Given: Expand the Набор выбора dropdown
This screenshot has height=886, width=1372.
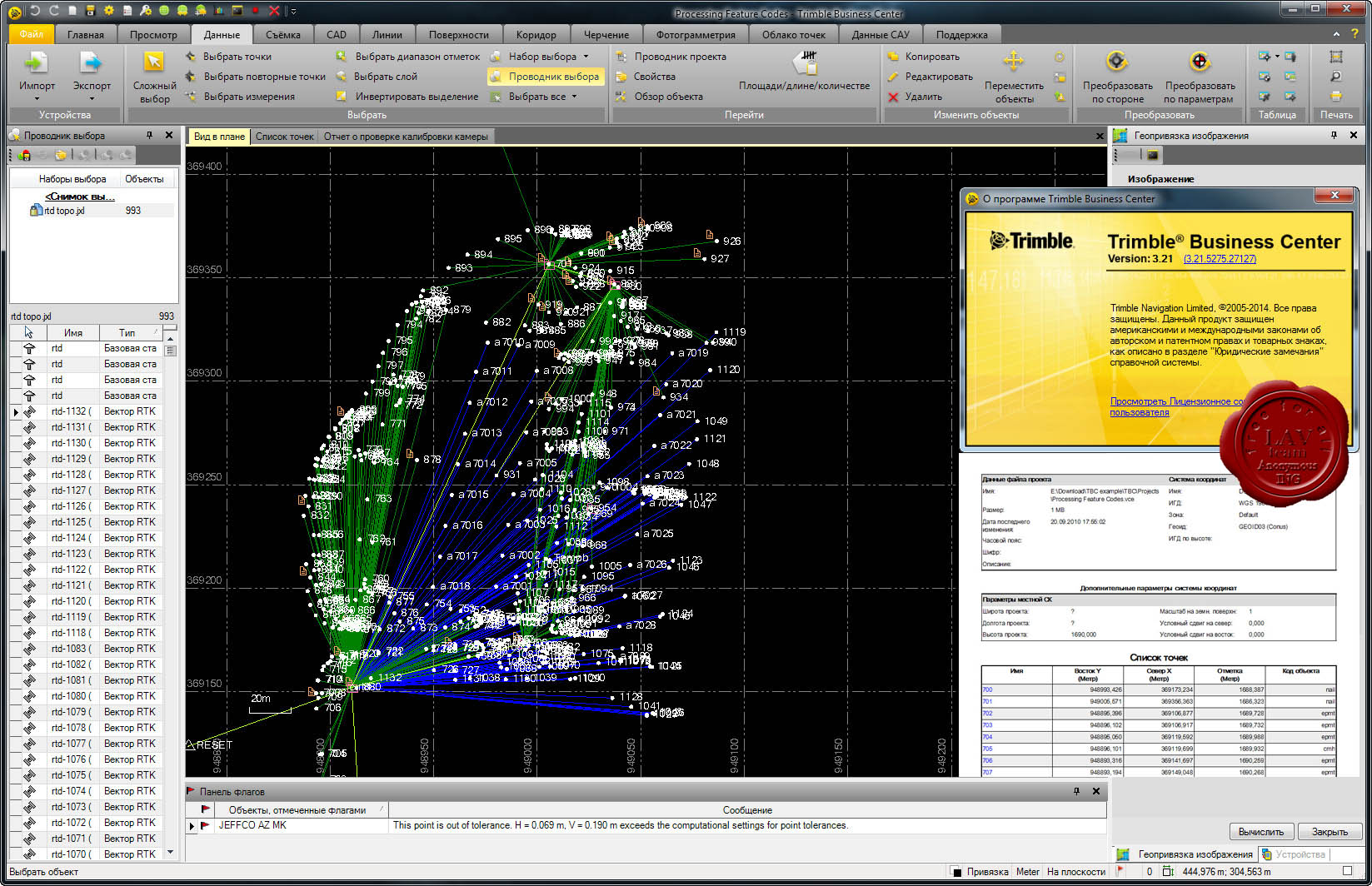Looking at the screenshot, I should click(x=586, y=57).
